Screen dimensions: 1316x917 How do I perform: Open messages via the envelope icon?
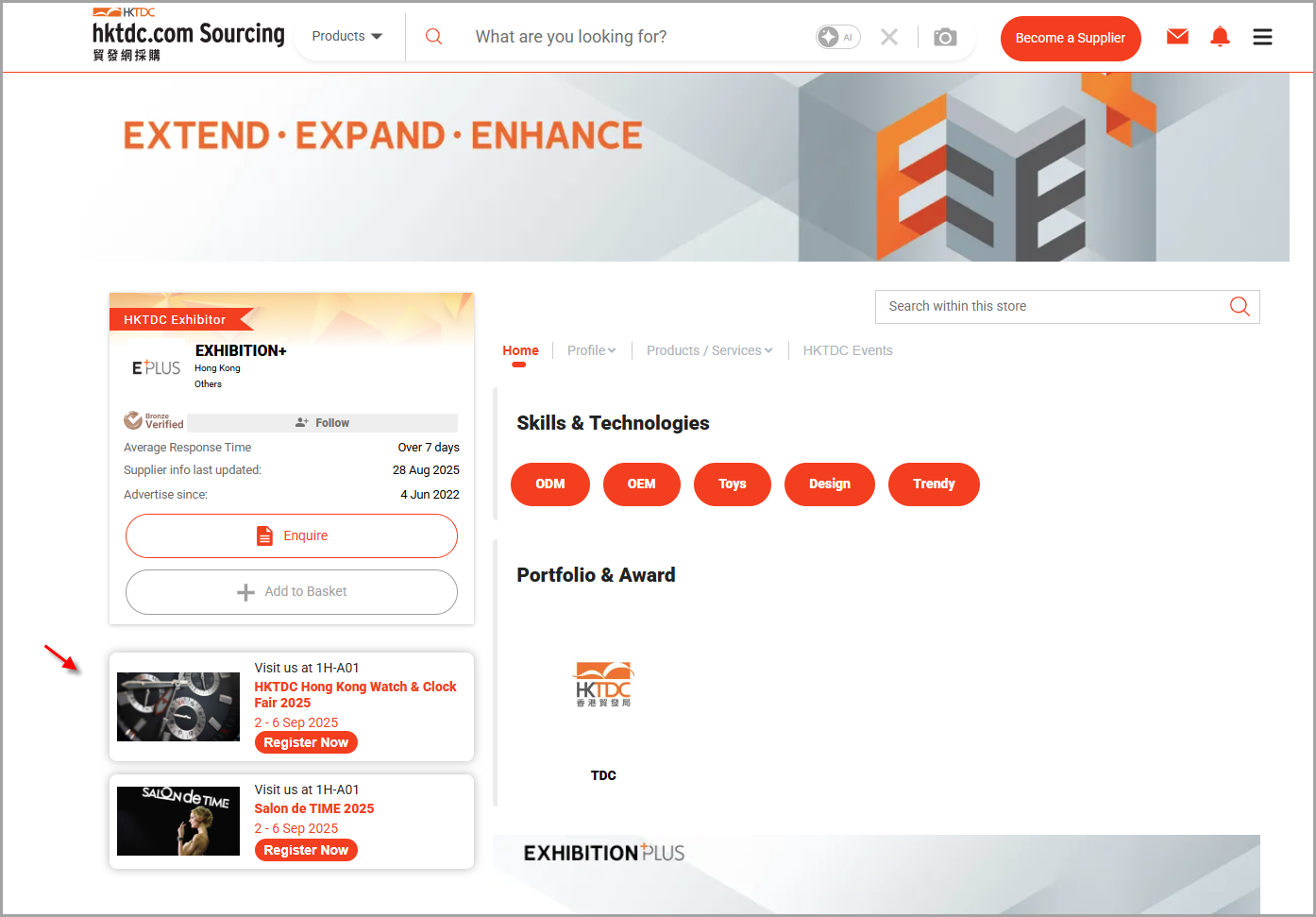click(x=1177, y=37)
